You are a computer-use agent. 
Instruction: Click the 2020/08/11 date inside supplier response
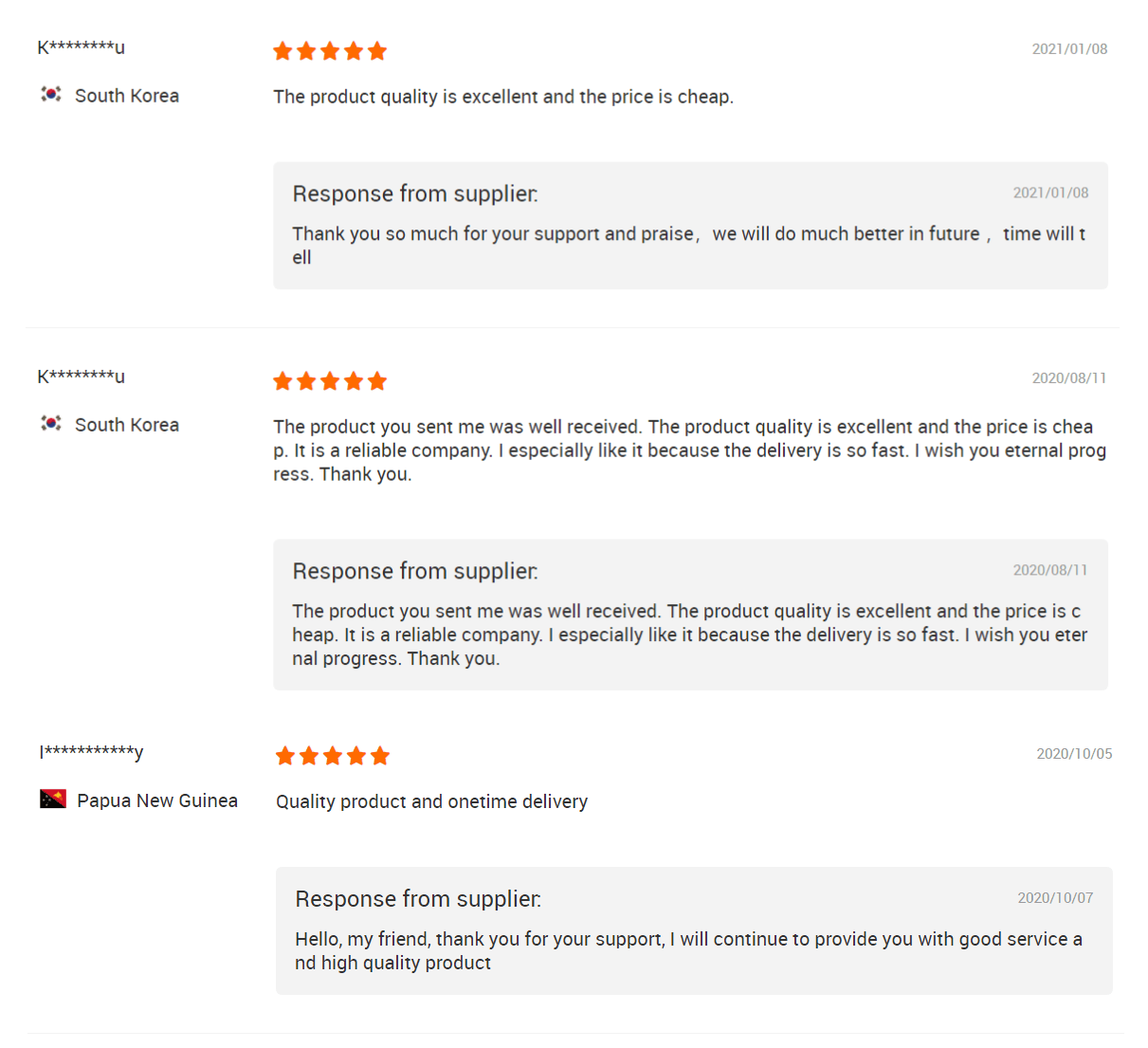pyautogui.click(x=1049, y=570)
